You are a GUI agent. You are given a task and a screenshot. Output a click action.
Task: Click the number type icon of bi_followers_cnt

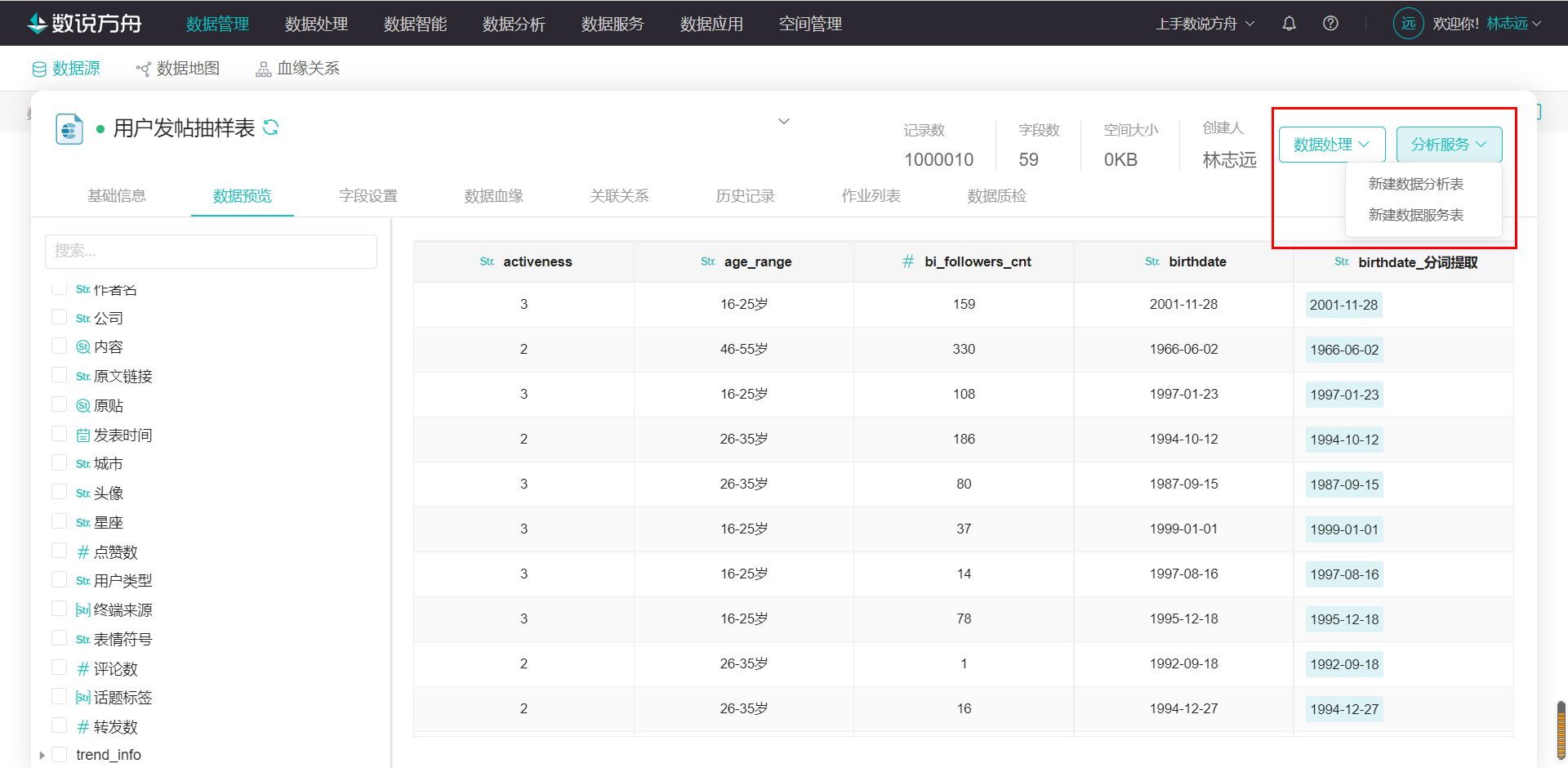point(908,261)
